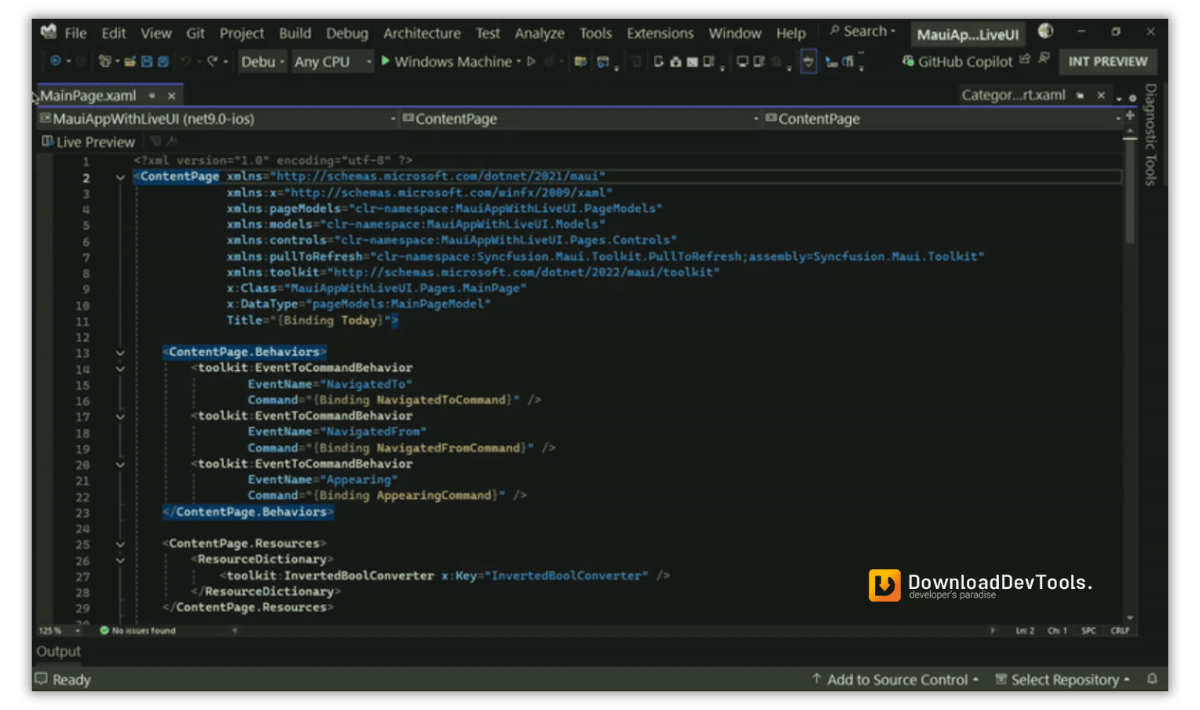Screen dimensions: 1200x710
Task: Open the Output panel tab
Action: click(x=58, y=652)
